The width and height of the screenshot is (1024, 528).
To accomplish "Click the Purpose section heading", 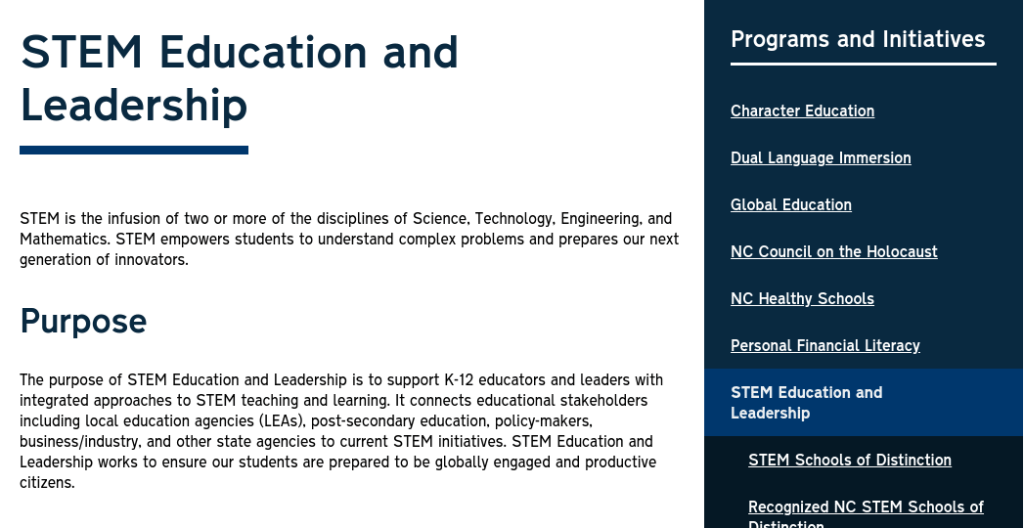I will [83, 321].
